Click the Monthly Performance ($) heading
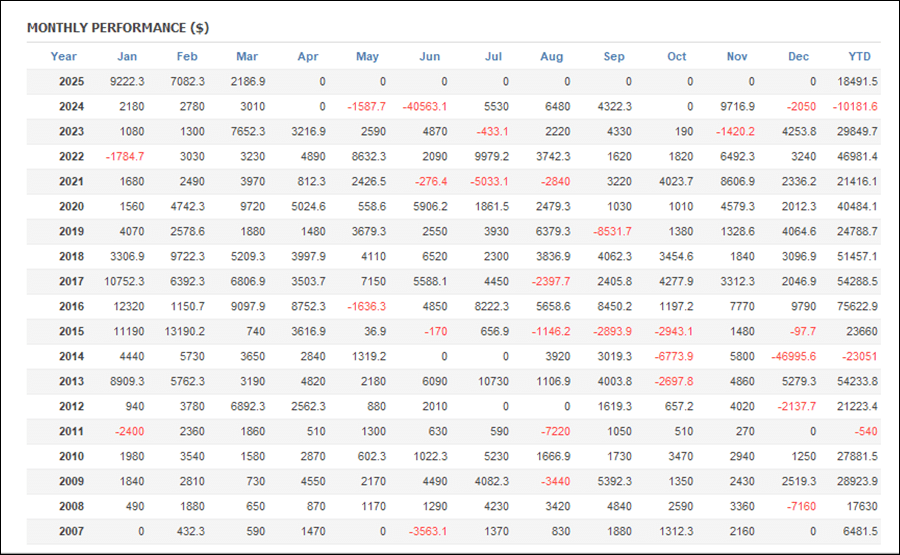The height and width of the screenshot is (555, 900). pos(118,28)
